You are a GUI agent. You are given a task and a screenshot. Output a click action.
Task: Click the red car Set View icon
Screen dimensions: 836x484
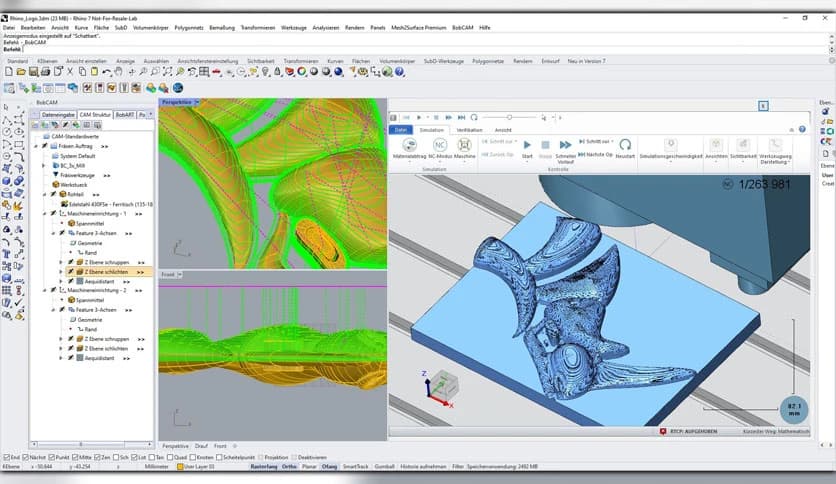tap(216, 71)
